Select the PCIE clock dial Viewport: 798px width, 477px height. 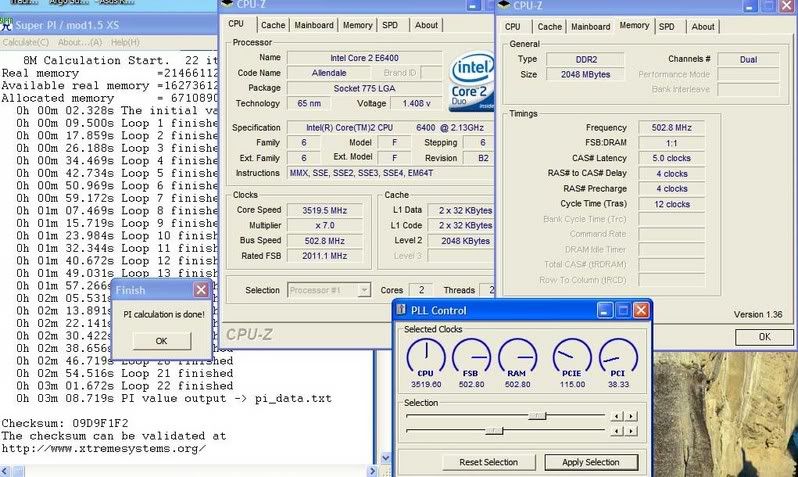click(572, 358)
